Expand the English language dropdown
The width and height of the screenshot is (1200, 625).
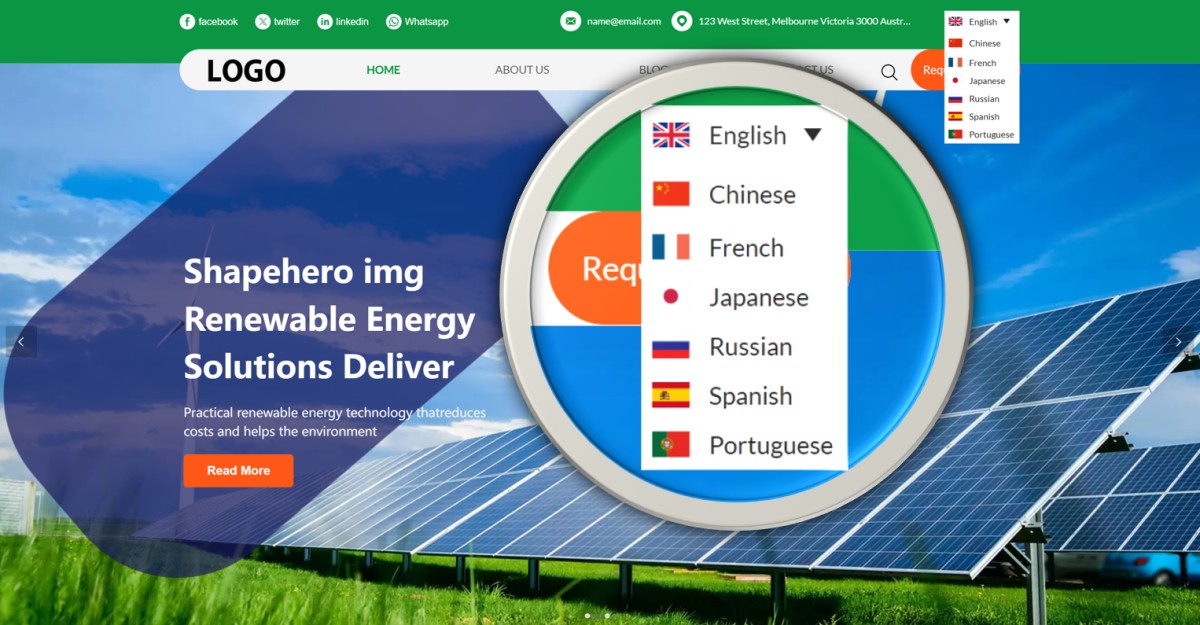click(x=981, y=21)
